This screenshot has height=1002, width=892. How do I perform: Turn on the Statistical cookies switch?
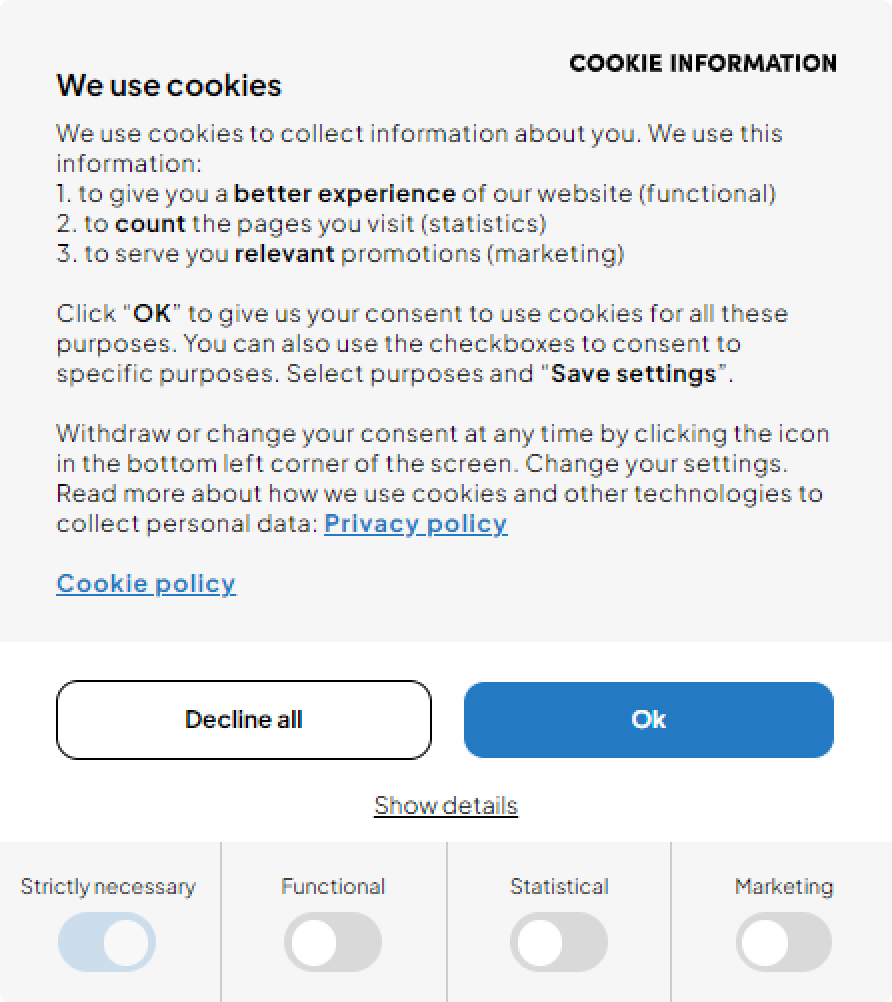pyautogui.click(x=559, y=942)
